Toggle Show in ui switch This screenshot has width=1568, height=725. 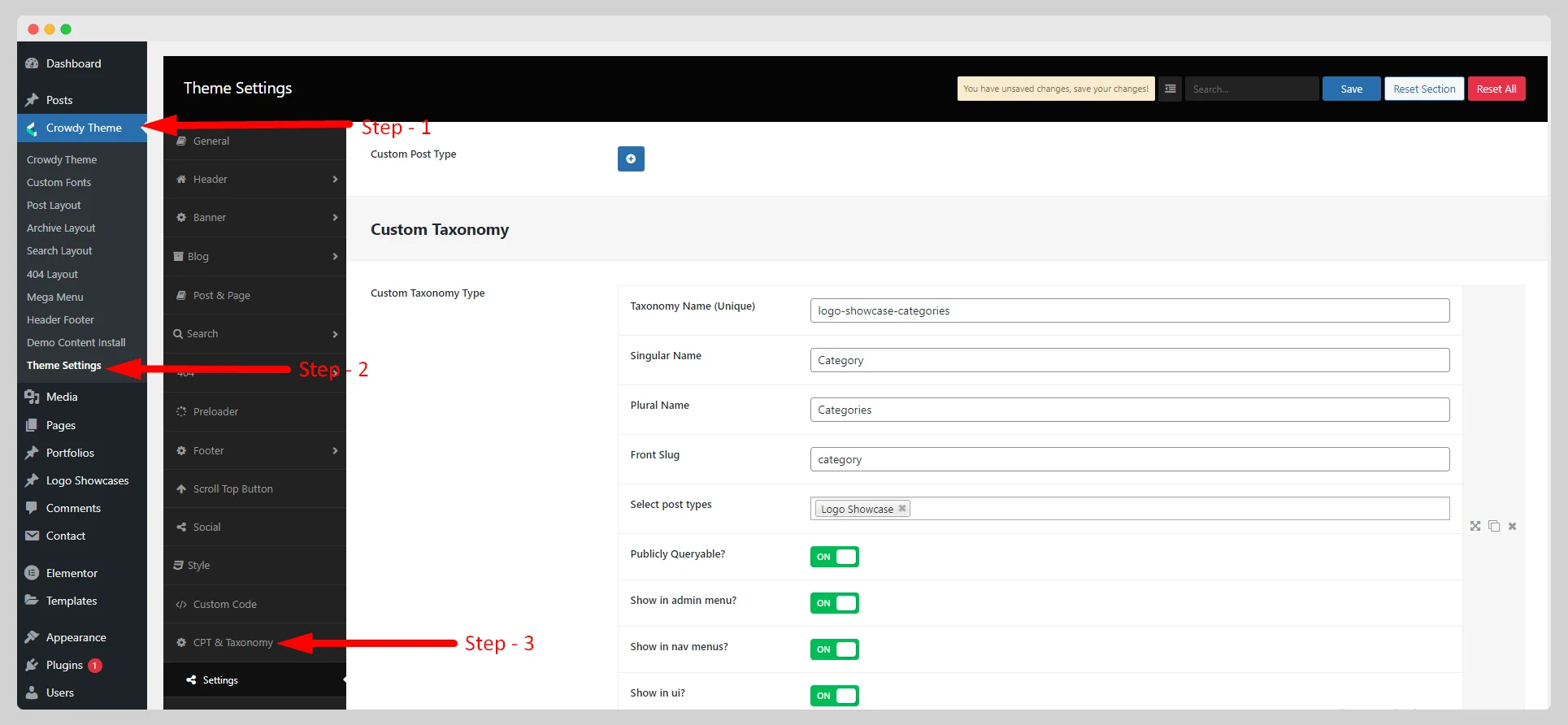coord(835,696)
